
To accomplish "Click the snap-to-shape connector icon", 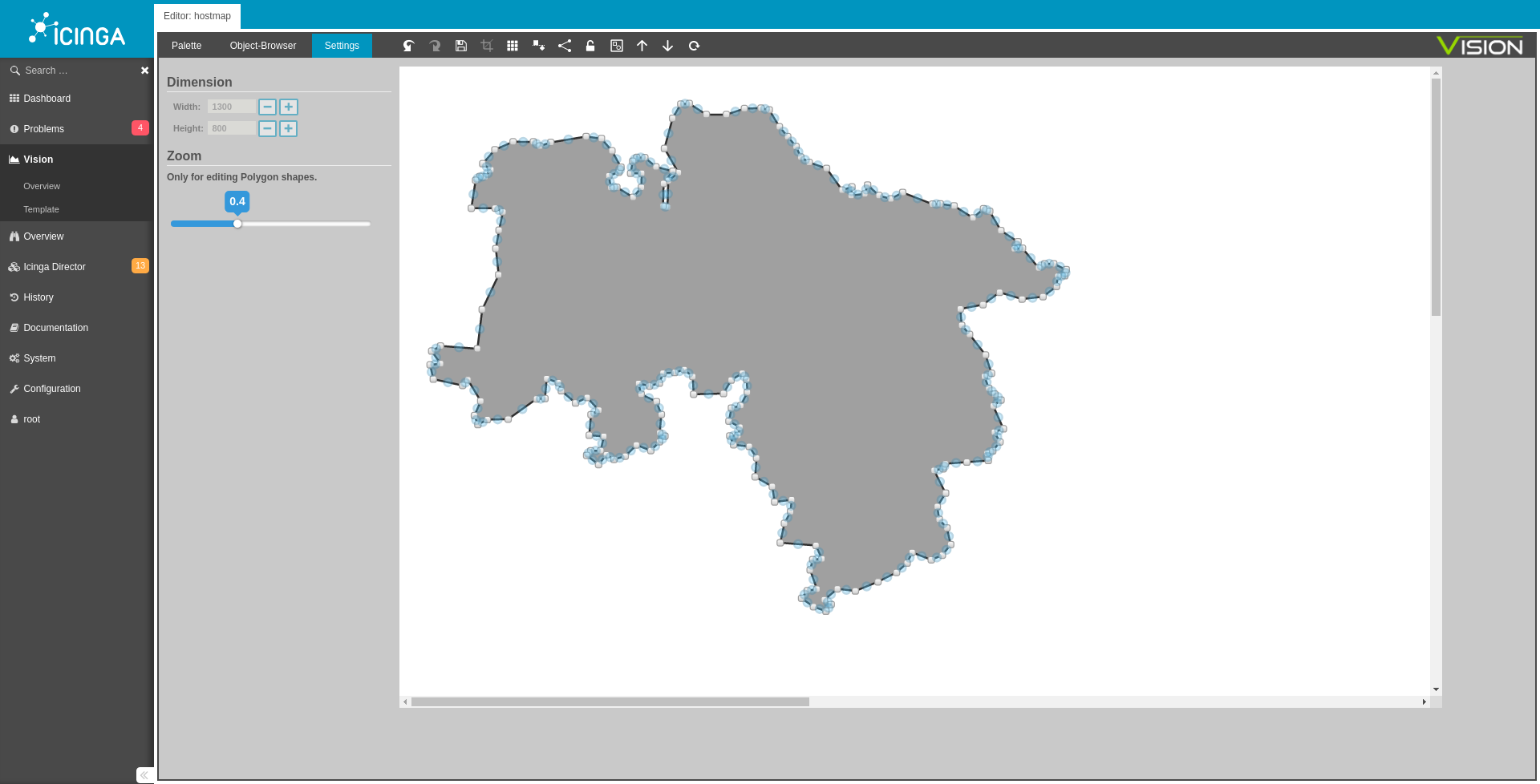I will click(539, 46).
